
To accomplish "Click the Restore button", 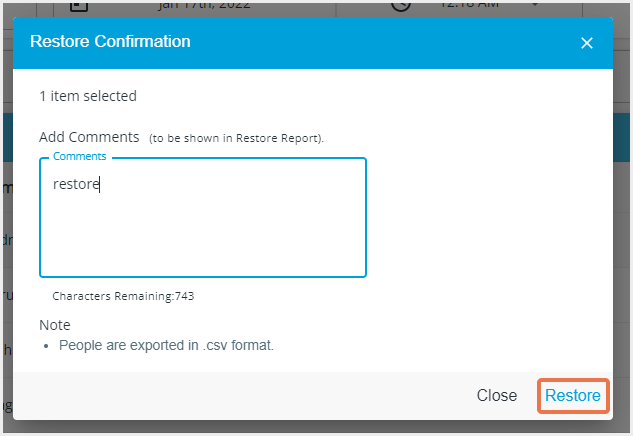I will [572, 396].
